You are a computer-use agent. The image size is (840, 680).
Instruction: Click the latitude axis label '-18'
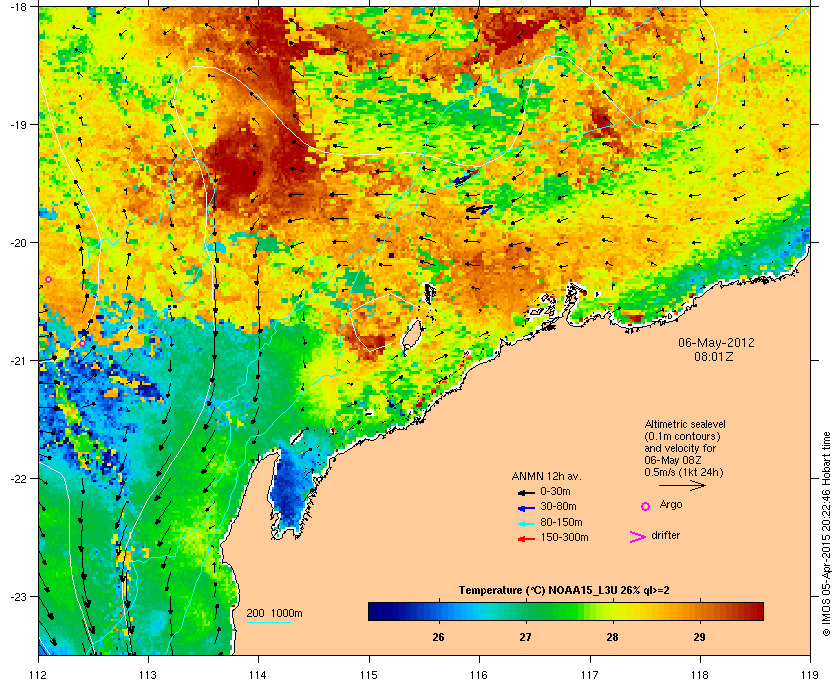[18, 7]
